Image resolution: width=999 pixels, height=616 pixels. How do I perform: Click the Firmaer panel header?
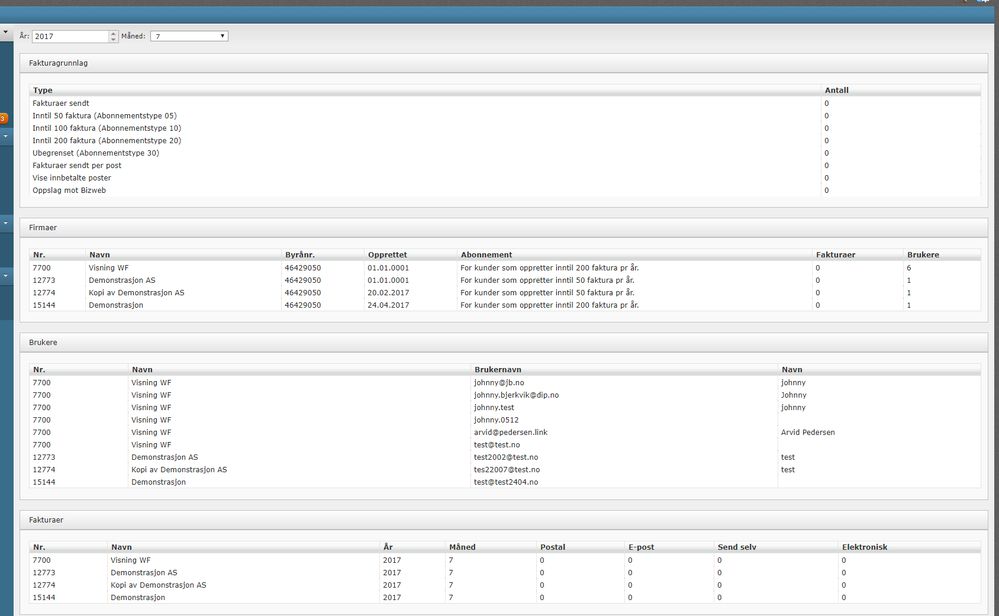pyautogui.click(x=503, y=227)
